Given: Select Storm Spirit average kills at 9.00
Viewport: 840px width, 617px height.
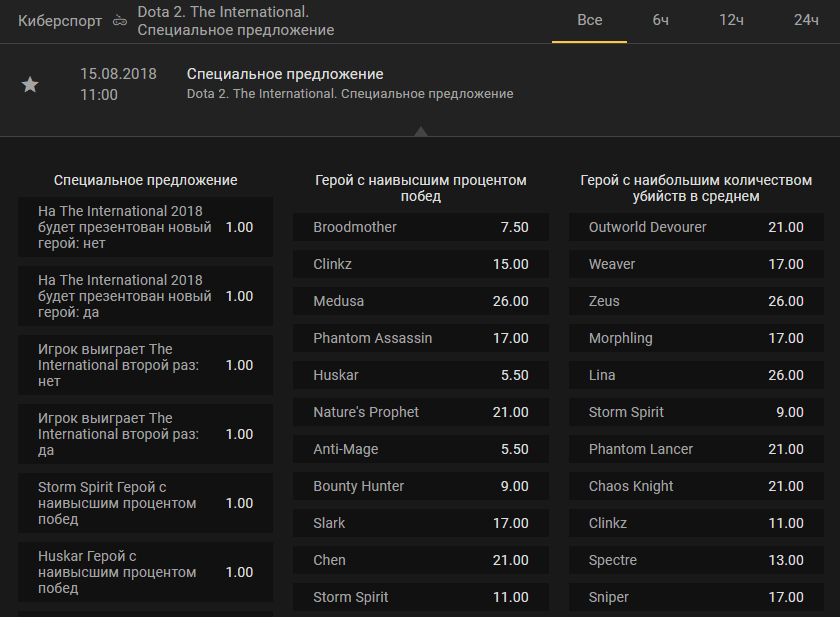Looking at the screenshot, I should coord(696,412).
